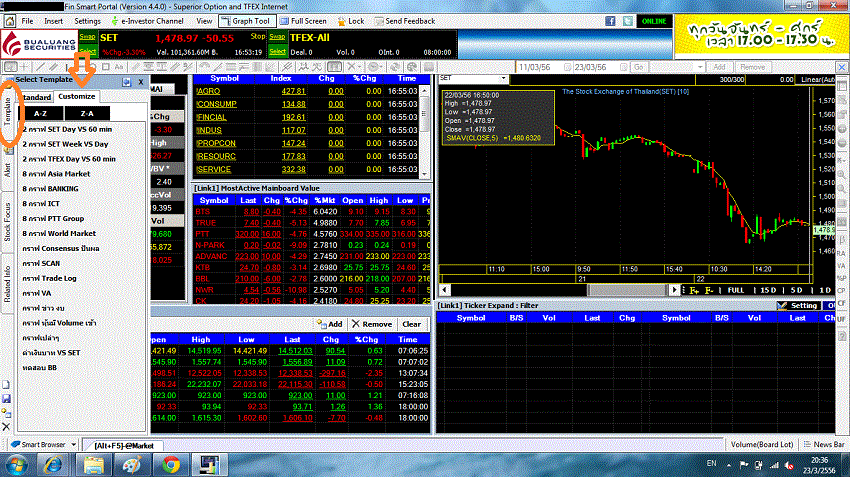Toggle the Graph Tool button
Image resolution: width=850 pixels, height=477 pixels.
click(x=246, y=21)
